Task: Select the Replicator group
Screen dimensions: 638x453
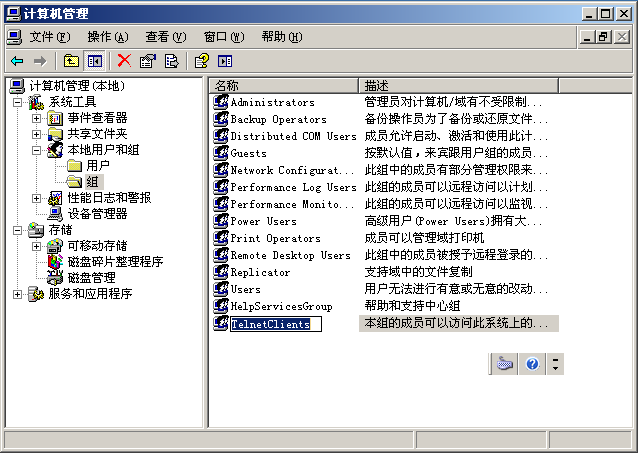Action: click(260, 272)
